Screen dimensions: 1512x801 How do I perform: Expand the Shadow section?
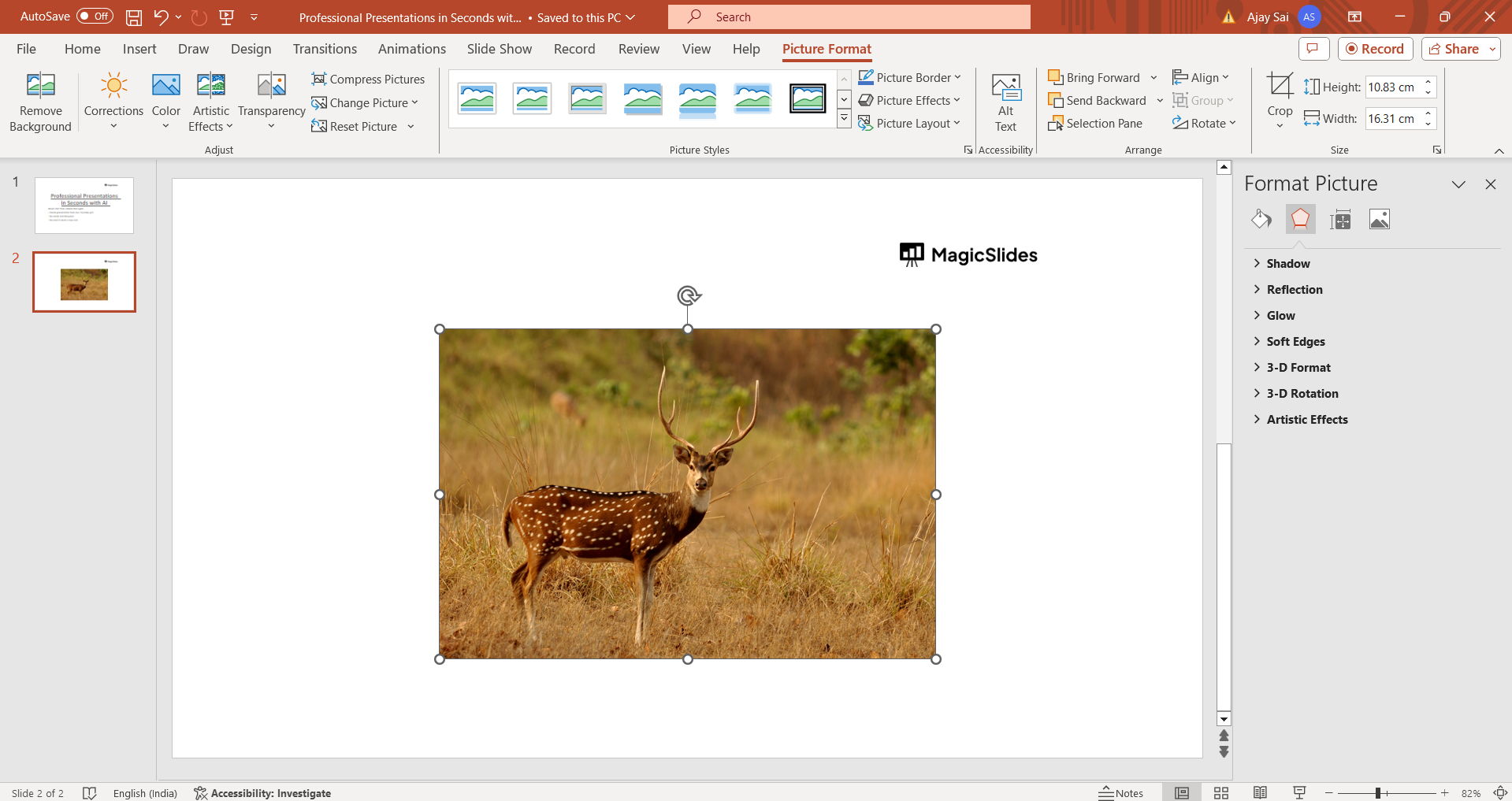point(1287,264)
